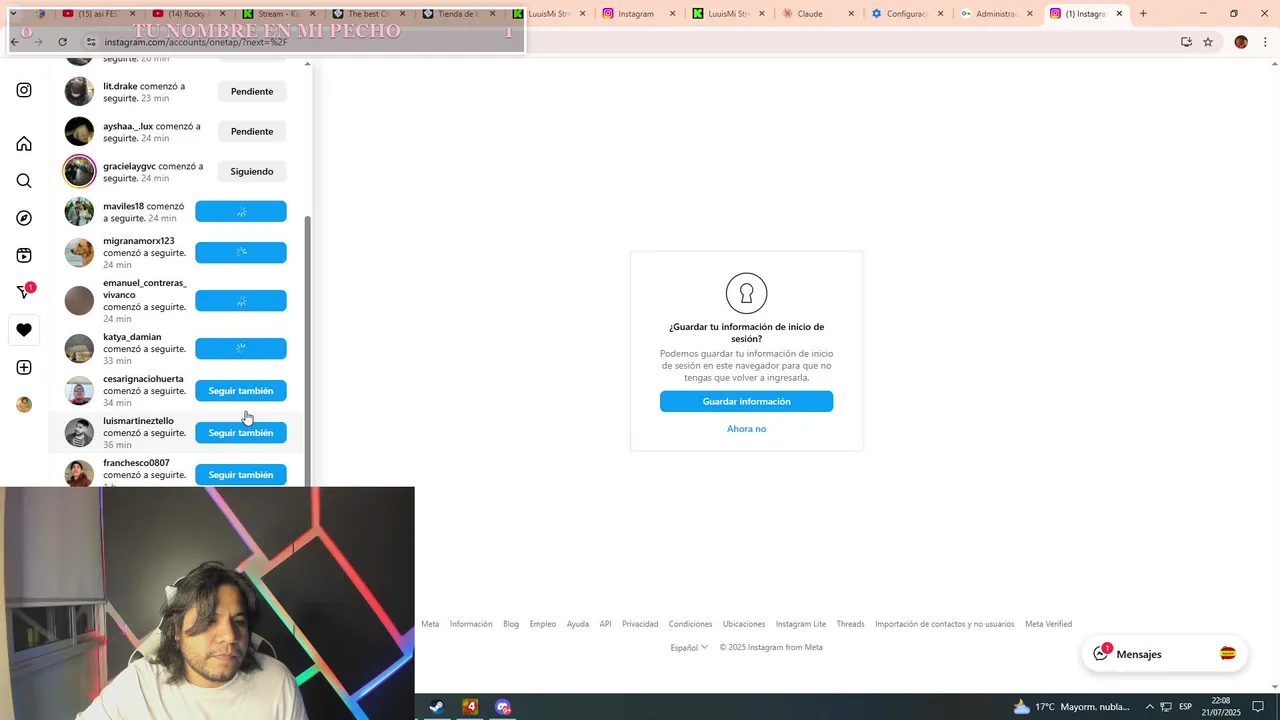The height and width of the screenshot is (720, 1280).
Task: Open the Español language dropdown
Action: click(x=689, y=647)
